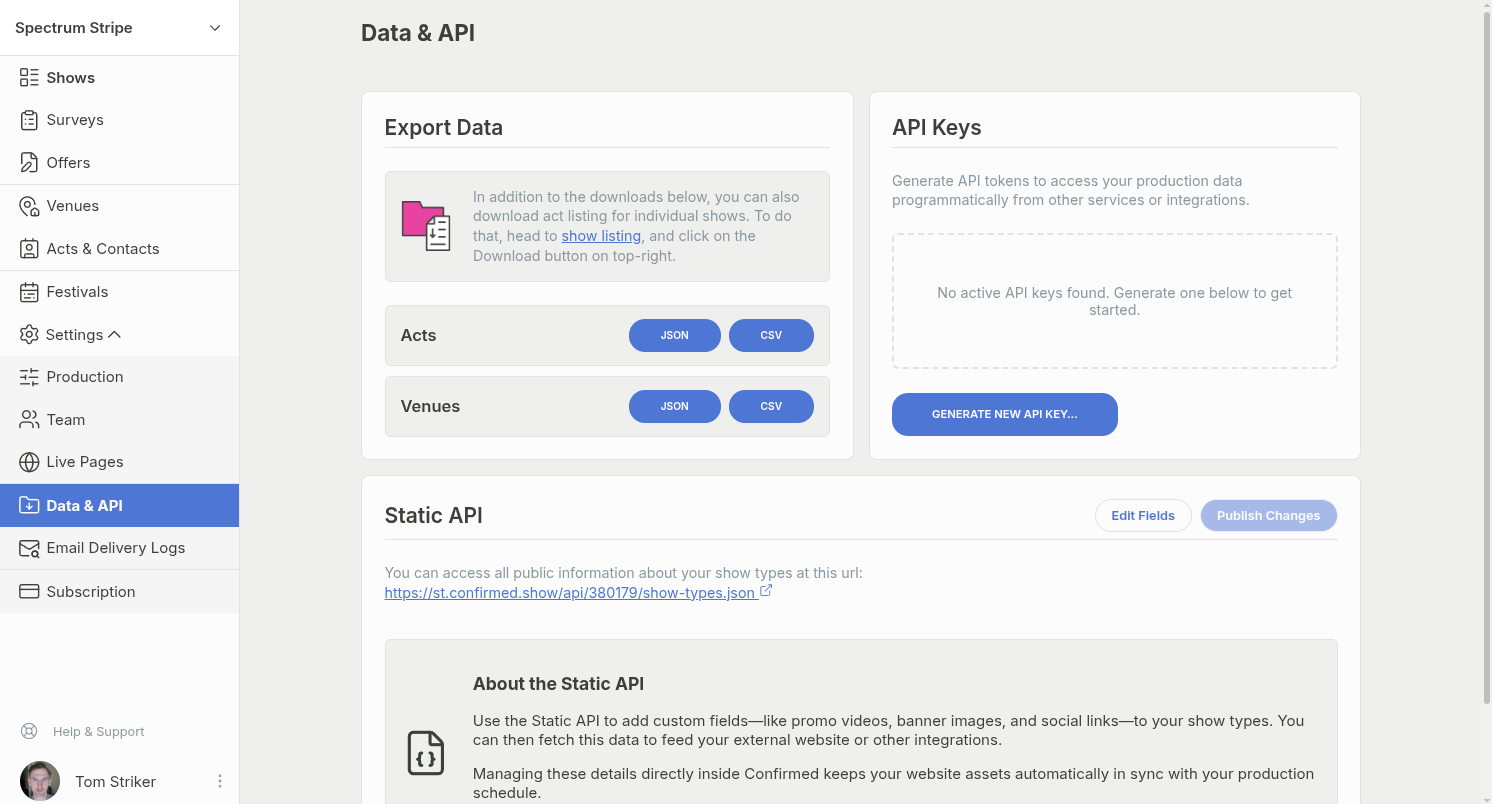Click the Production sliders icon
Screen dimensions: 1492x804
tap(29, 377)
